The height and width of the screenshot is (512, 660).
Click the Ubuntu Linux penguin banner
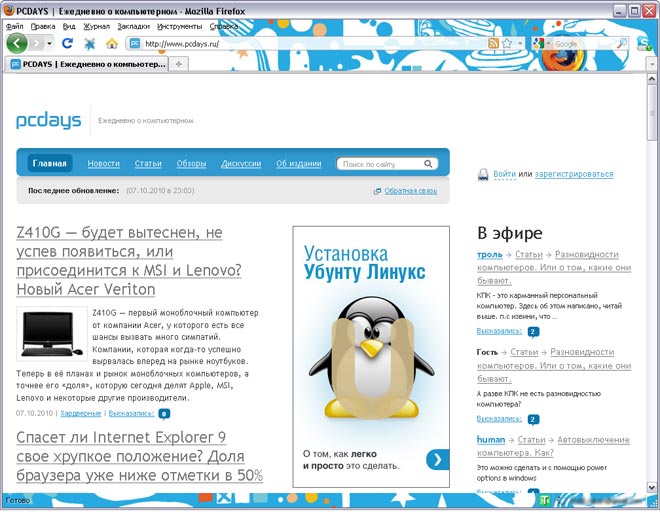tap(371, 357)
